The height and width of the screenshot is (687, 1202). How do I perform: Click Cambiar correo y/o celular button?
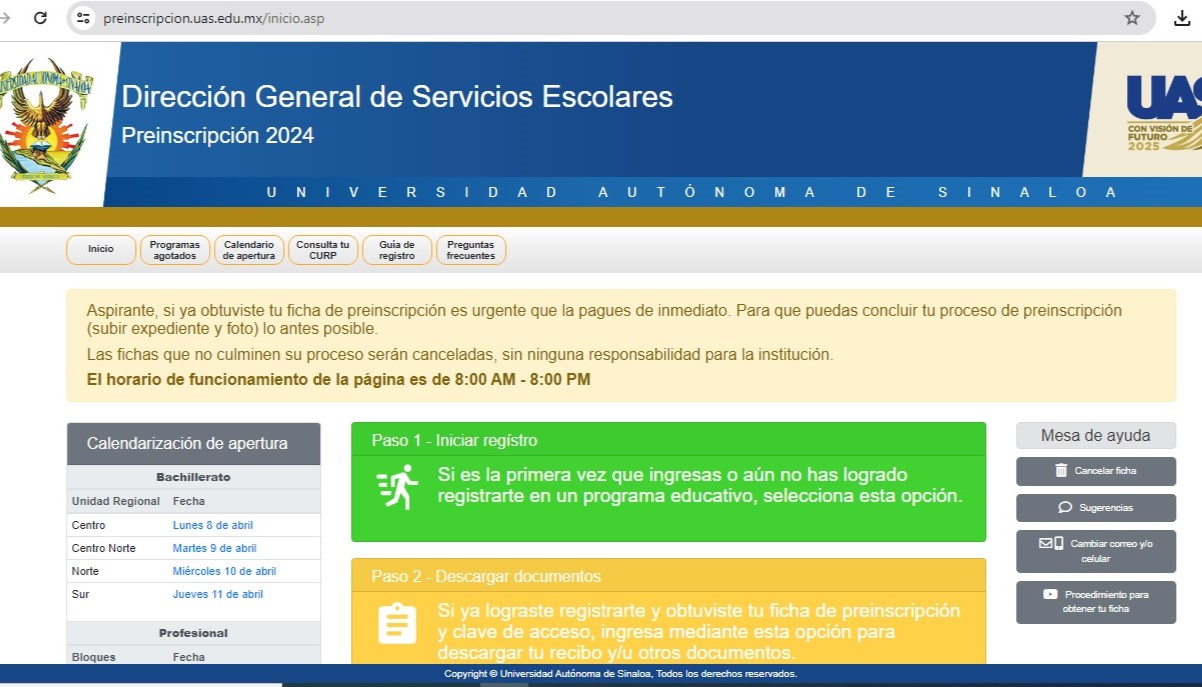click(x=1096, y=551)
